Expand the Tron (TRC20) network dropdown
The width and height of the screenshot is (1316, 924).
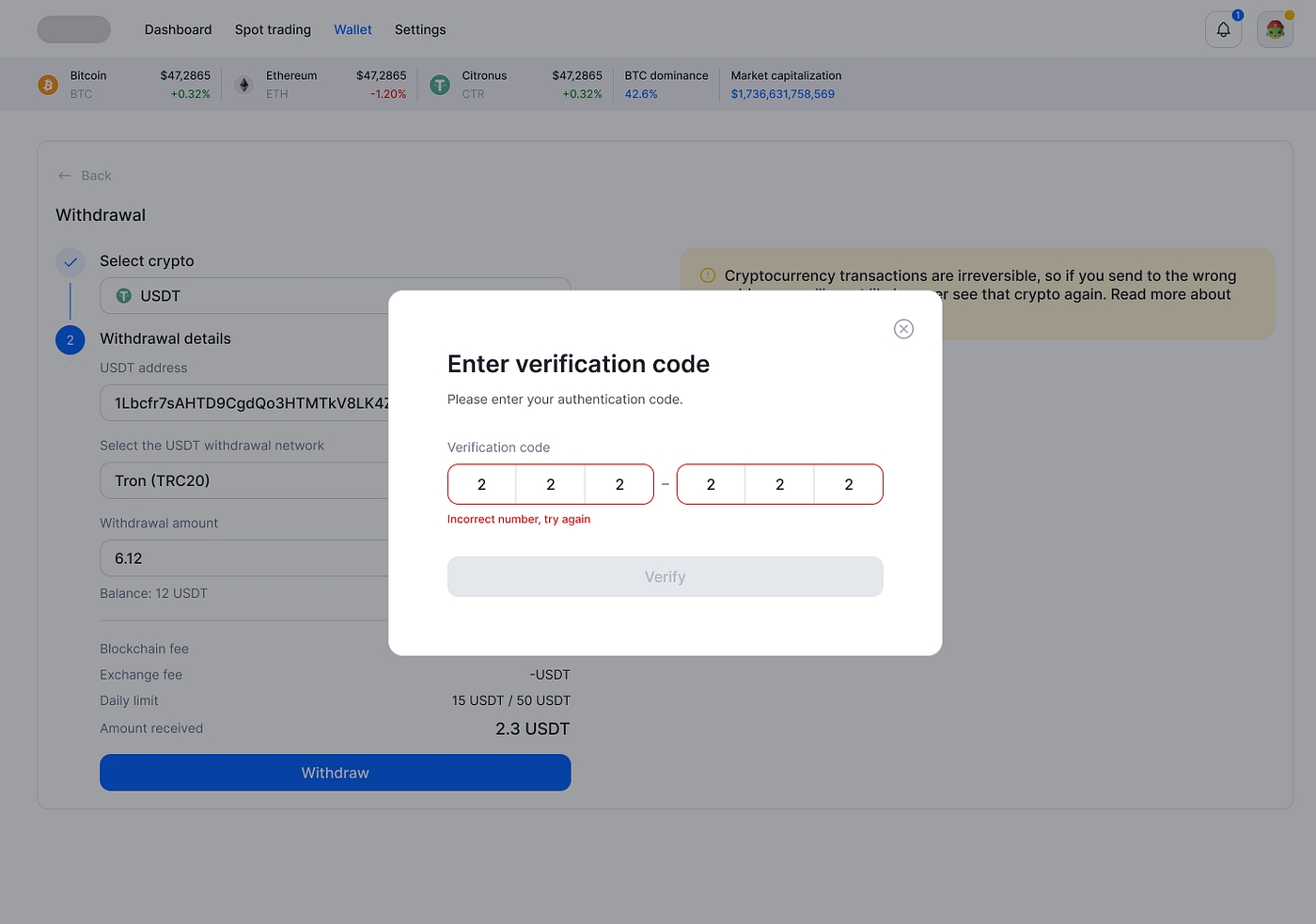(x=244, y=480)
